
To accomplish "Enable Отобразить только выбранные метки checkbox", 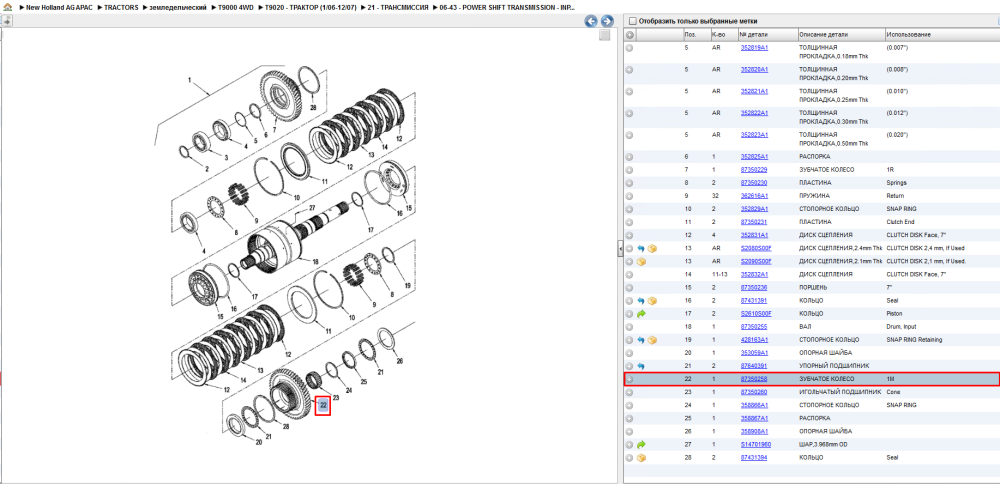I will pos(633,21).
